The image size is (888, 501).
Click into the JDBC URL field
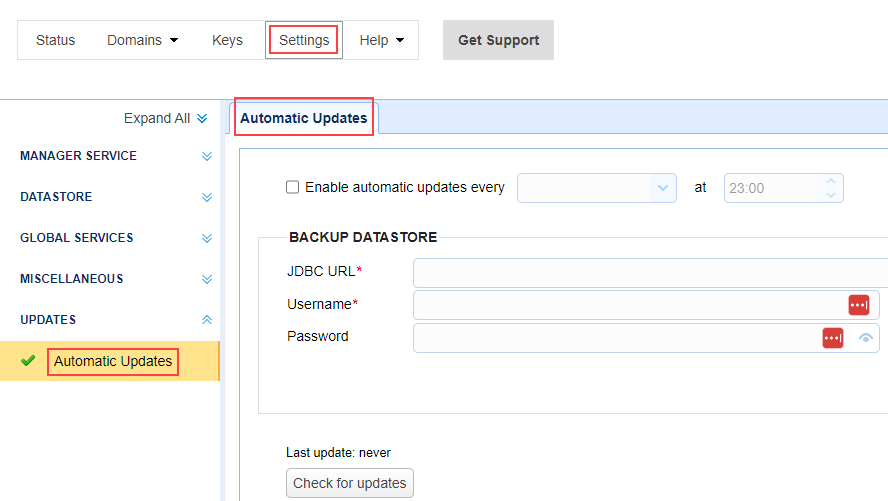click(x=650, y=272)
